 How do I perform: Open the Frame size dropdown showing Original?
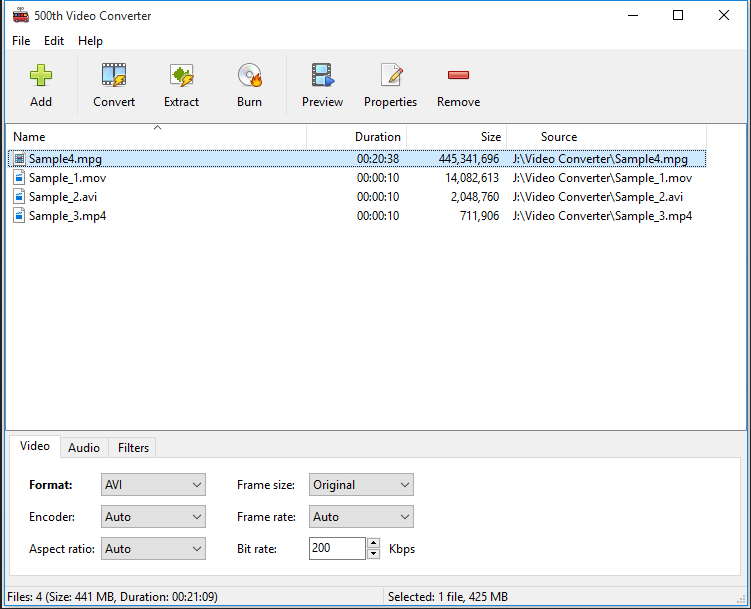point(361,485)
